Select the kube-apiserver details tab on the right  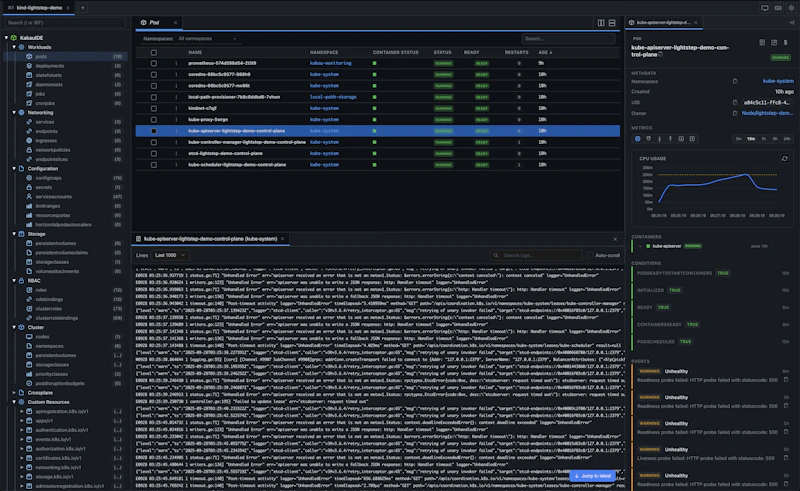coord(663,22)
